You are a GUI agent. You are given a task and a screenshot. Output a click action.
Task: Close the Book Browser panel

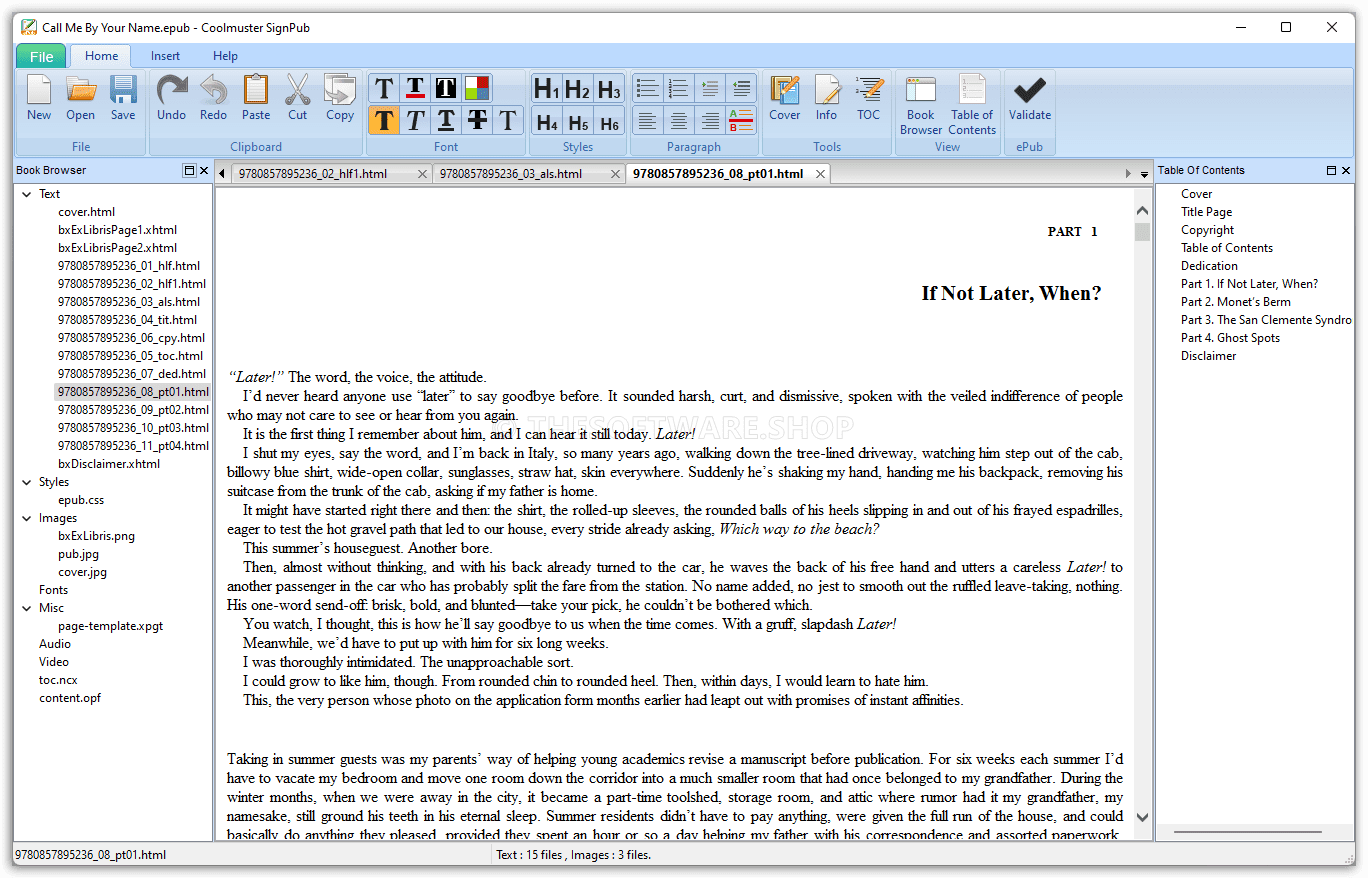(x=204, y=170)
